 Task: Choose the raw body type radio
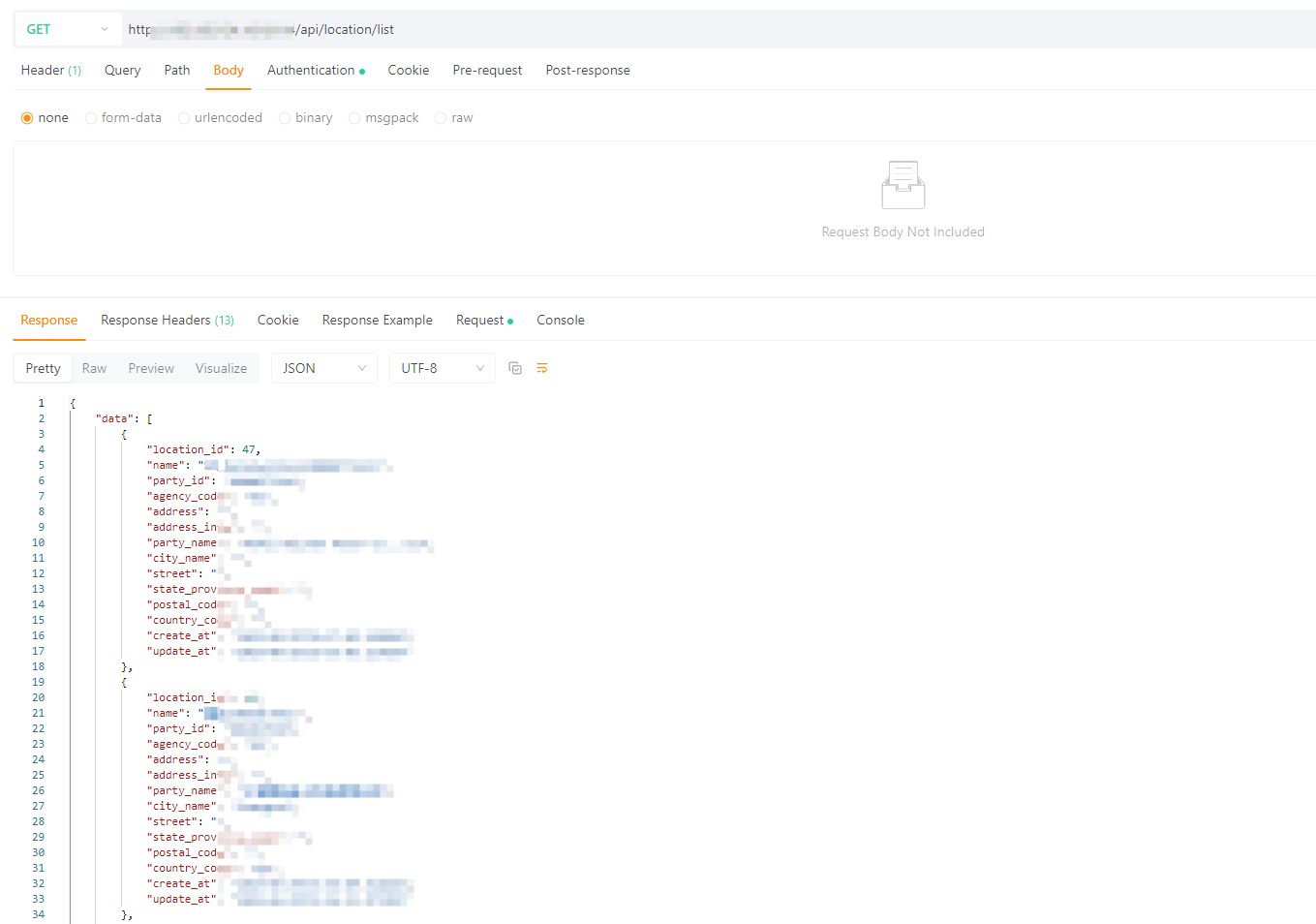click(441, 118)
